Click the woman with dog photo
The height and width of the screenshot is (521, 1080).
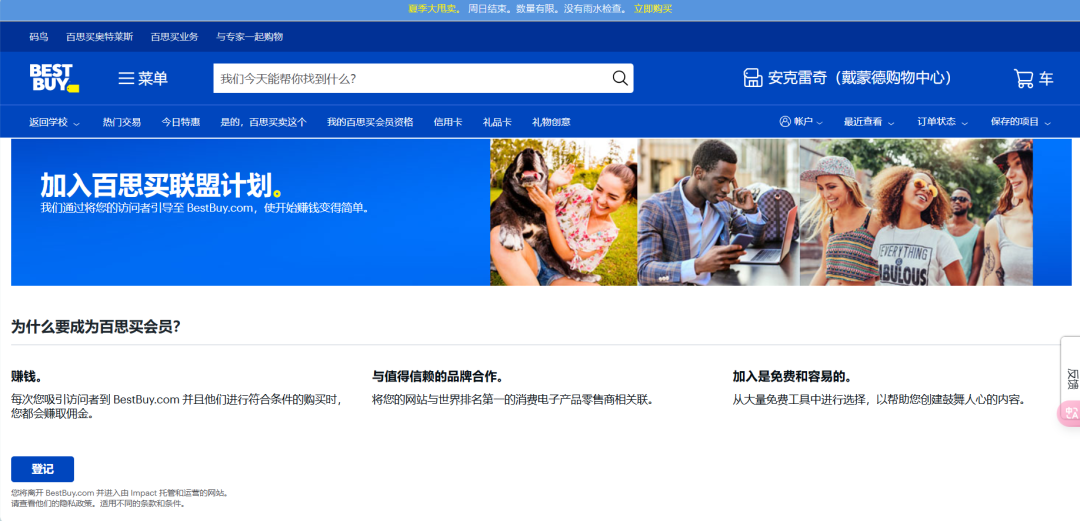pos(563,212)
